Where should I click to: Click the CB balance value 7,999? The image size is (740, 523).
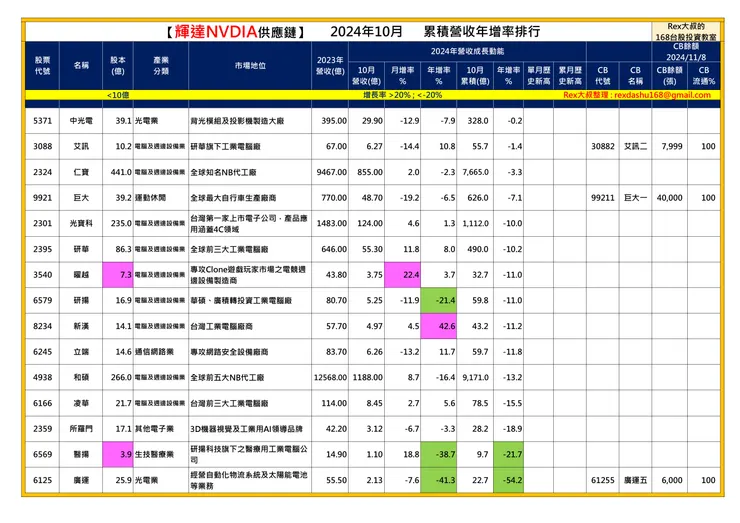pyautogui.click(x=672, y=146)
